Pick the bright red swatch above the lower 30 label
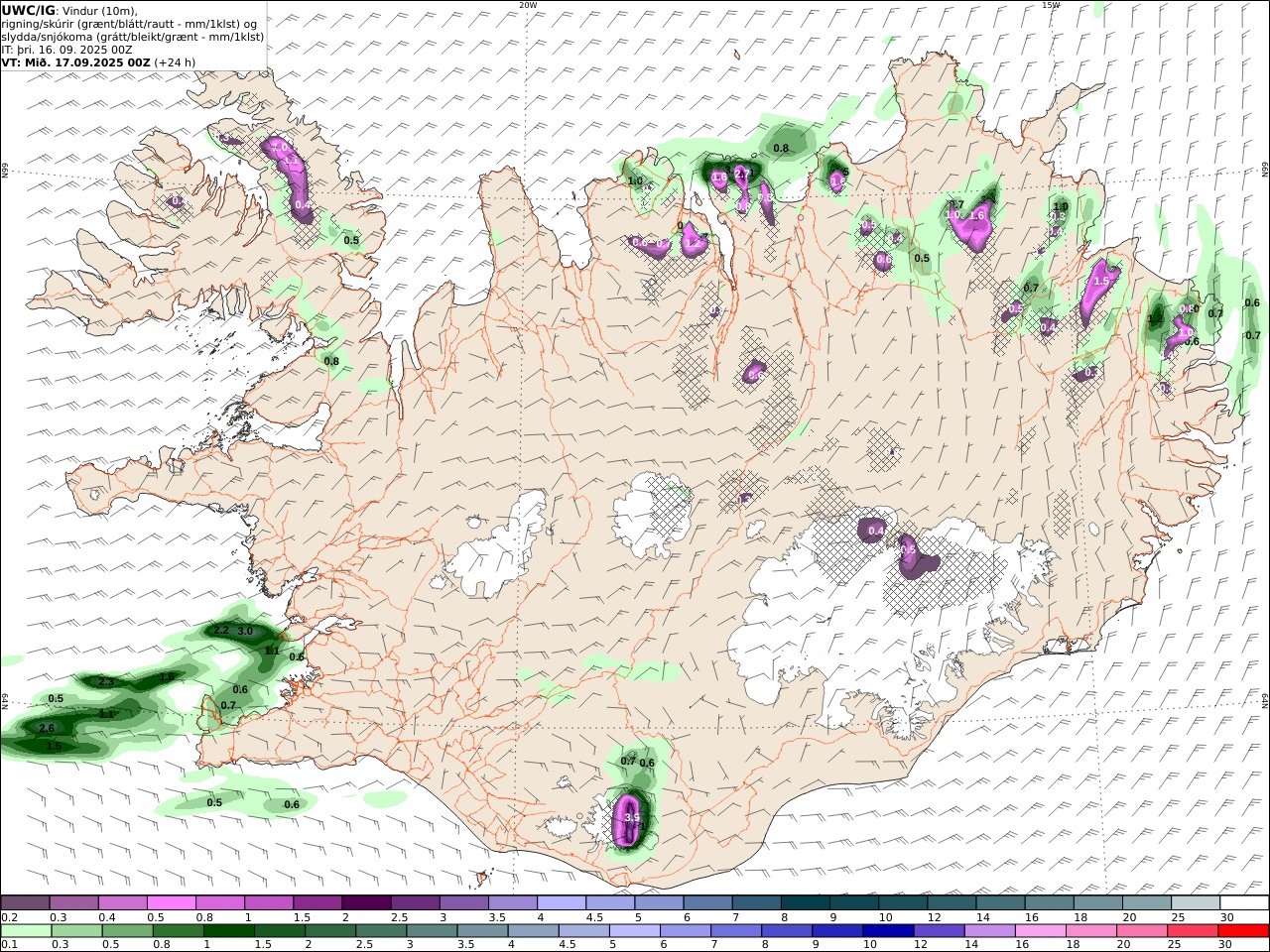Viewport: 1270px width, 952px height. pos(1243,930)
